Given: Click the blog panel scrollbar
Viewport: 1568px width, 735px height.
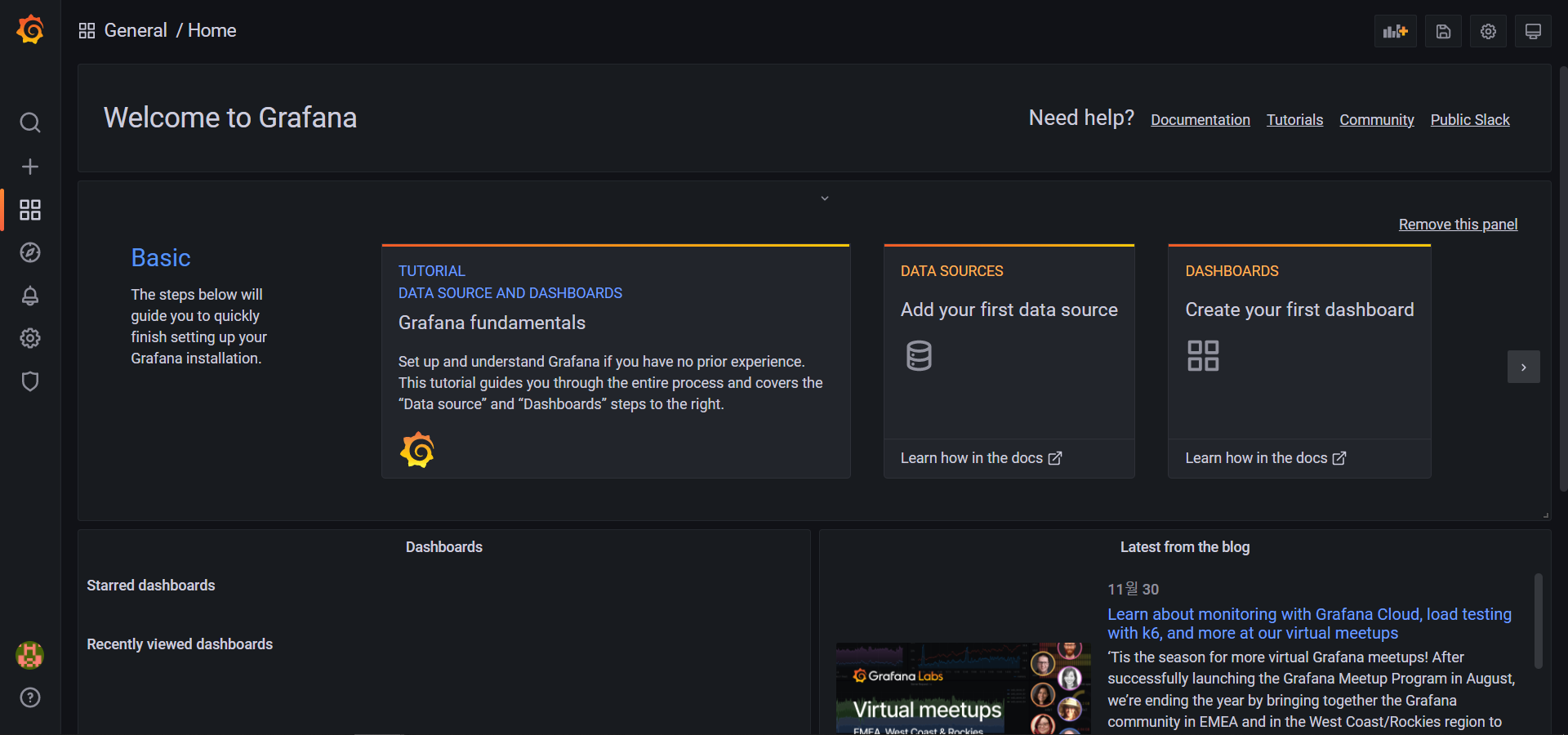Looking at the screenshot, I should [1539, 621].
